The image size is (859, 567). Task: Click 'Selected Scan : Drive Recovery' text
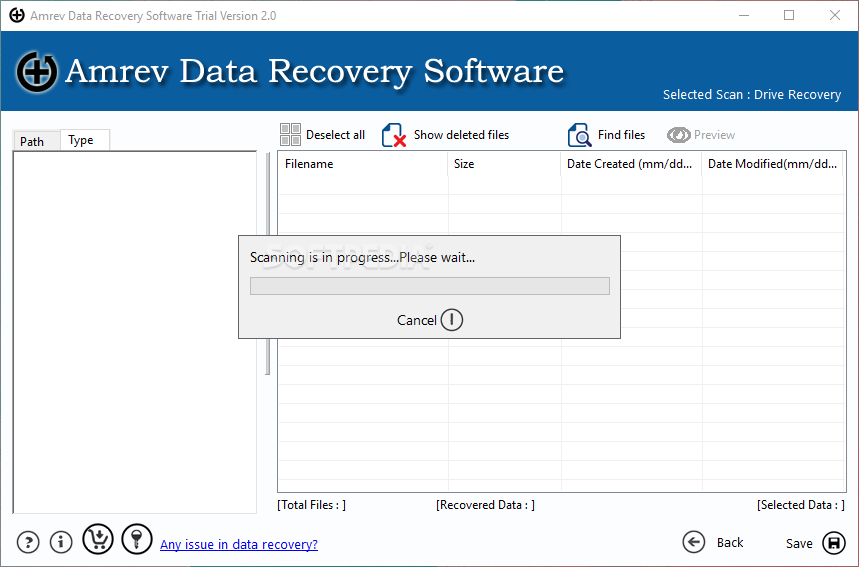752,95
